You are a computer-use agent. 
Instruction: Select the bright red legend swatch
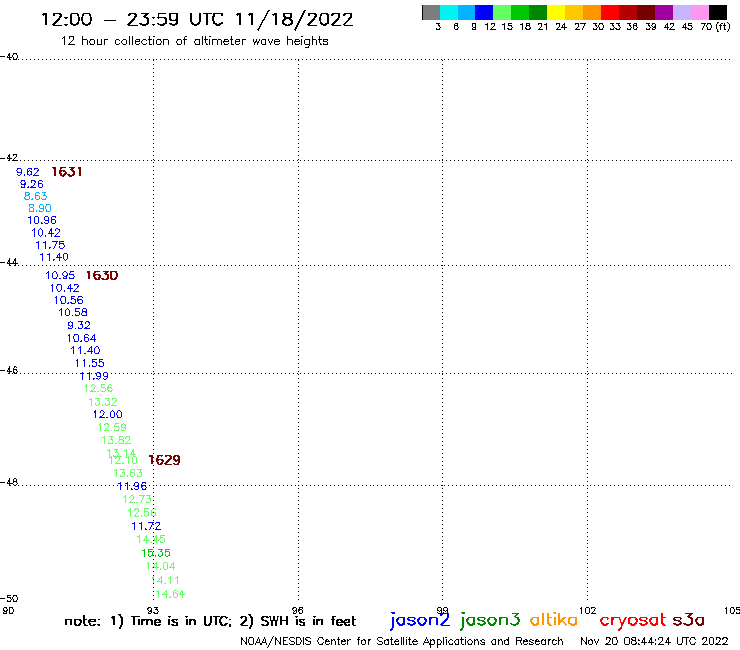[x=610, y=12]
